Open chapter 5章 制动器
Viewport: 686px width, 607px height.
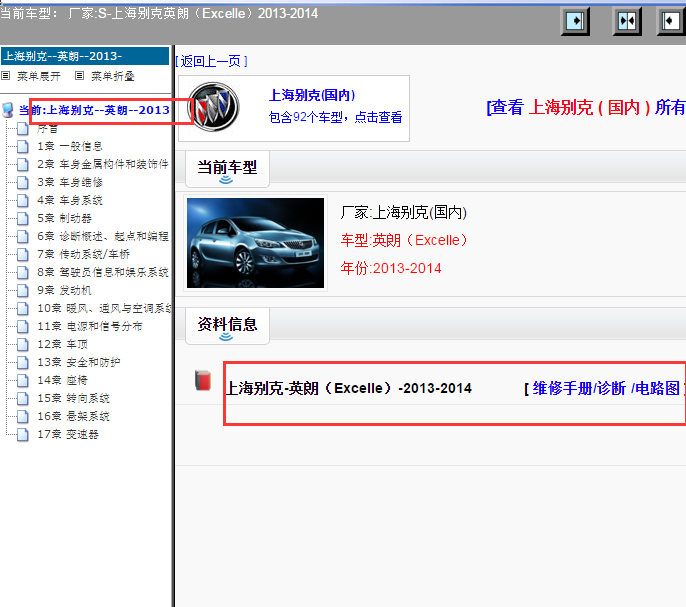point(64,218)
